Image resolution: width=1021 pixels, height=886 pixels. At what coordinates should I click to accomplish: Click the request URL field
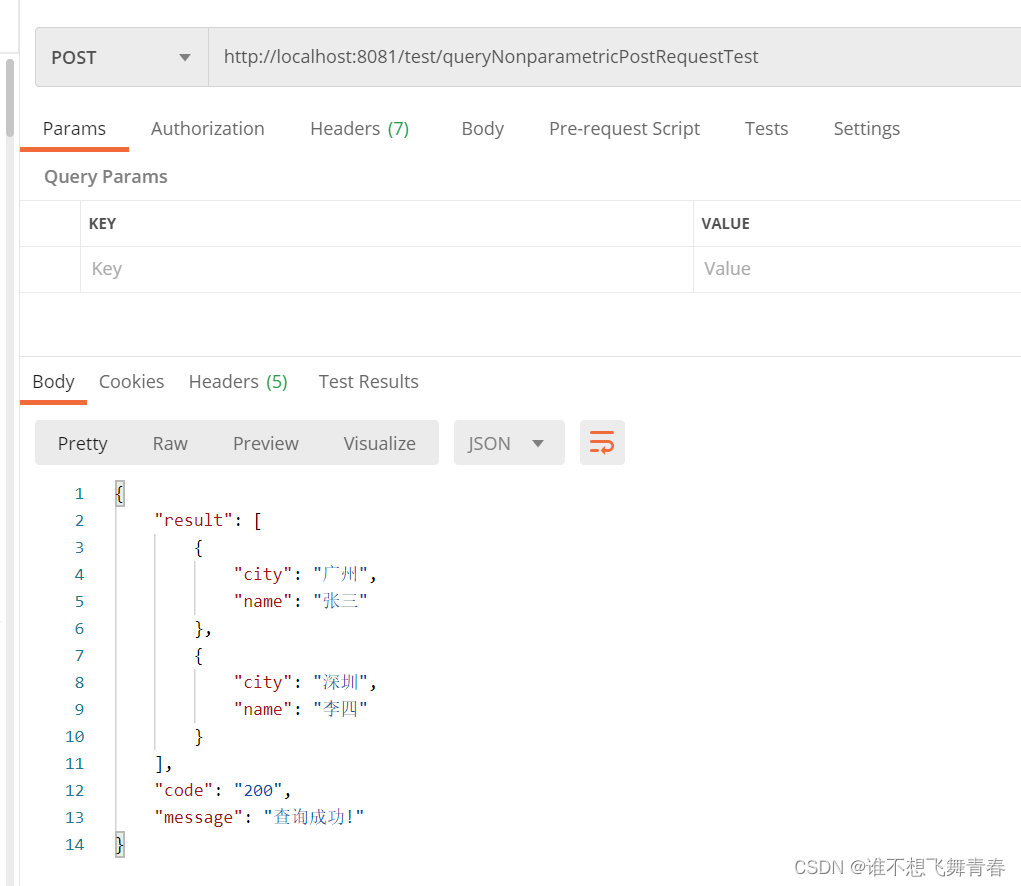pos(615,57)
